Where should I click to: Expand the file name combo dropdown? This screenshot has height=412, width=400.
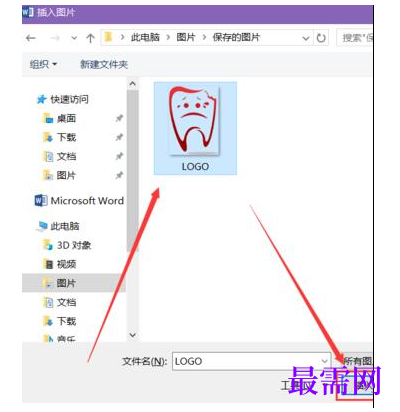point(324,361)
